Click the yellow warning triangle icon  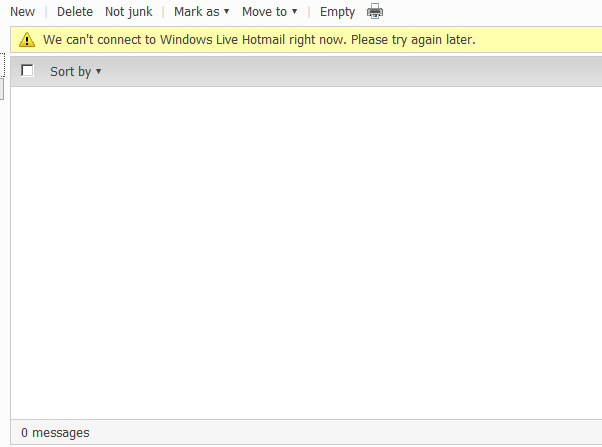pos(26,40)
